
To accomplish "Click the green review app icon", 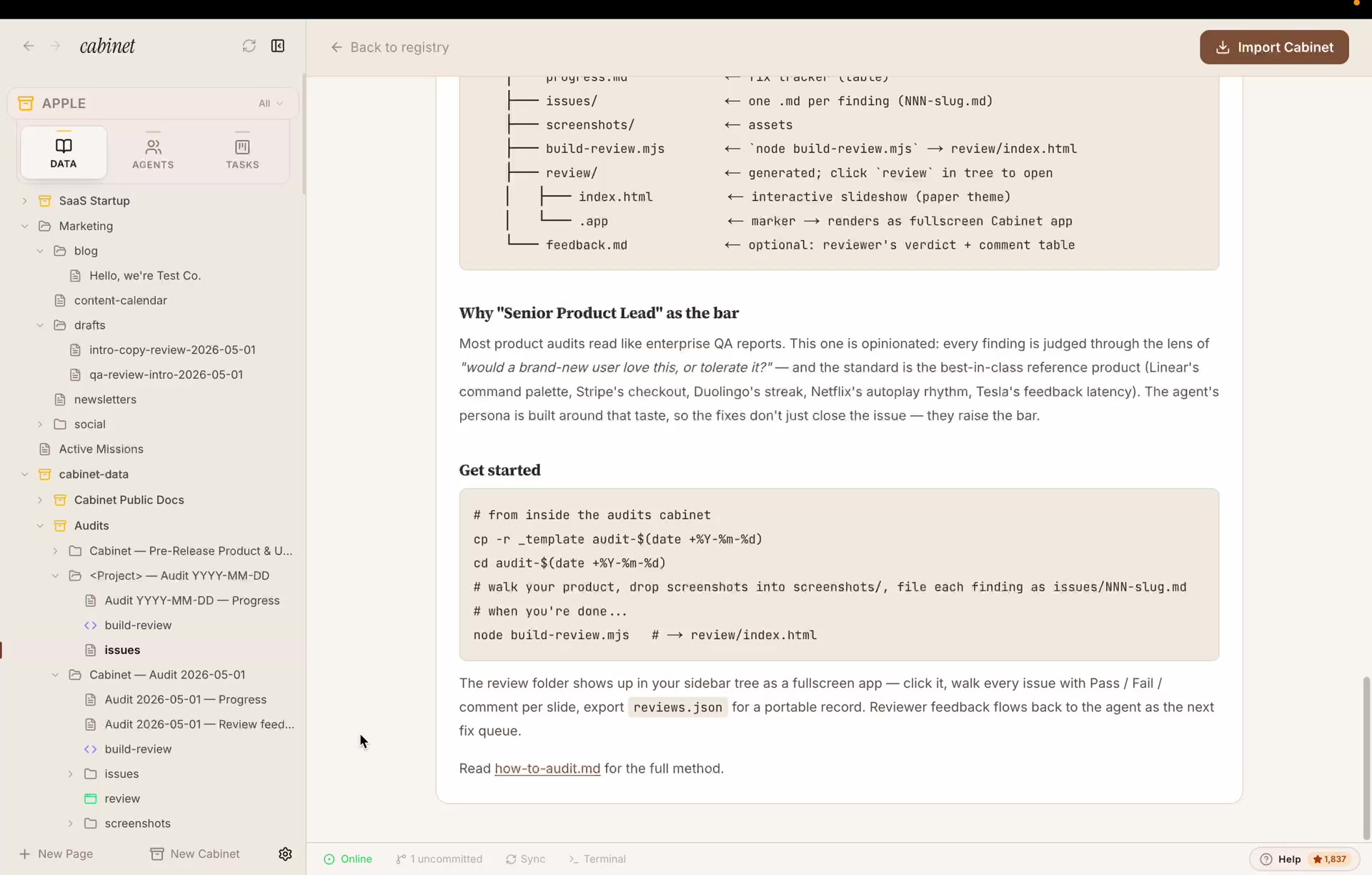I will (91, 799).
